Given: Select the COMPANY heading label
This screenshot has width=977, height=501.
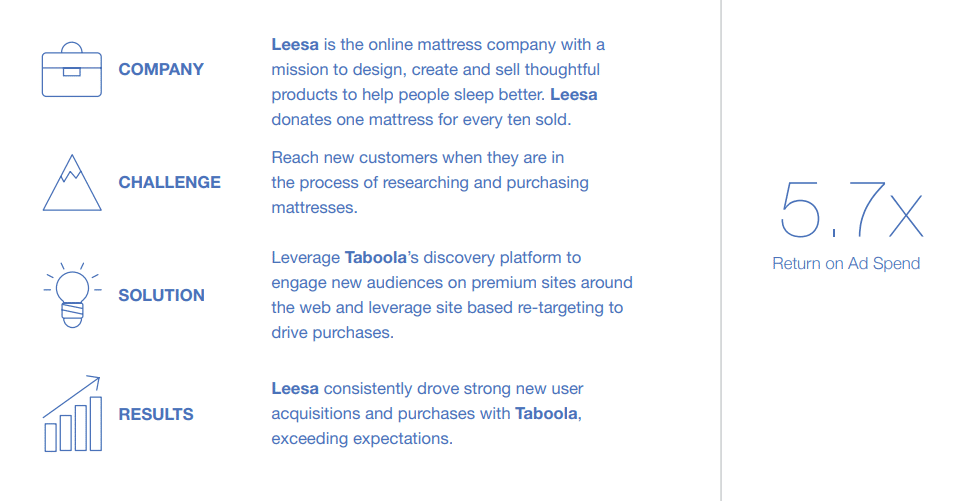Looking at the screenshot, I should click(x=161, y=69).
